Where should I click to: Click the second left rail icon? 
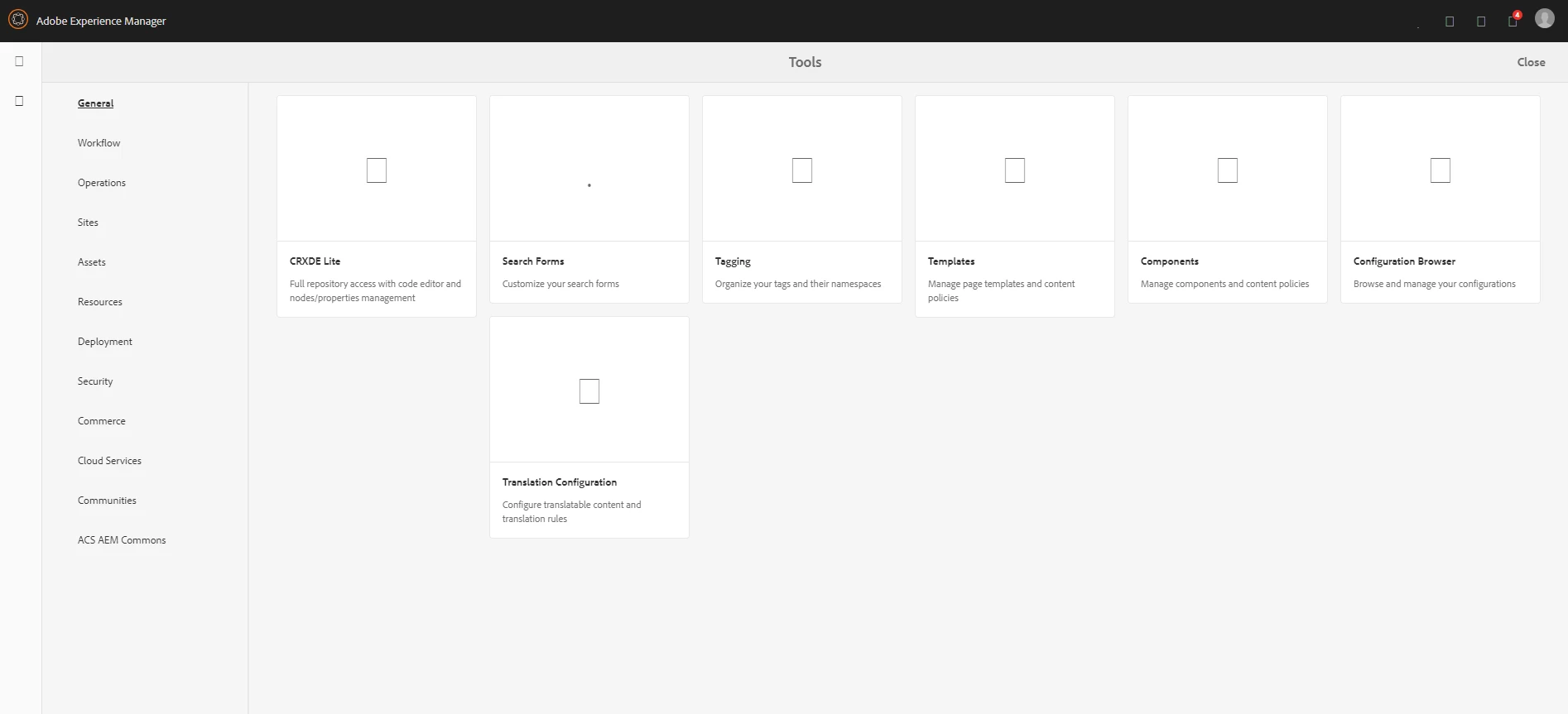[19, 101]
